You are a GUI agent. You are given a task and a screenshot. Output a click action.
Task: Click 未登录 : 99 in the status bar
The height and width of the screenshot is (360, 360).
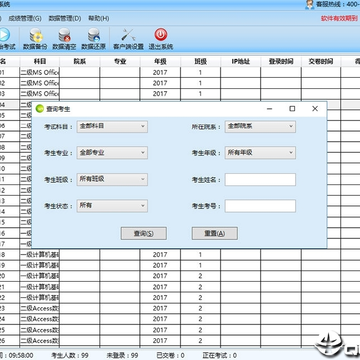click(x=122, y=355)
